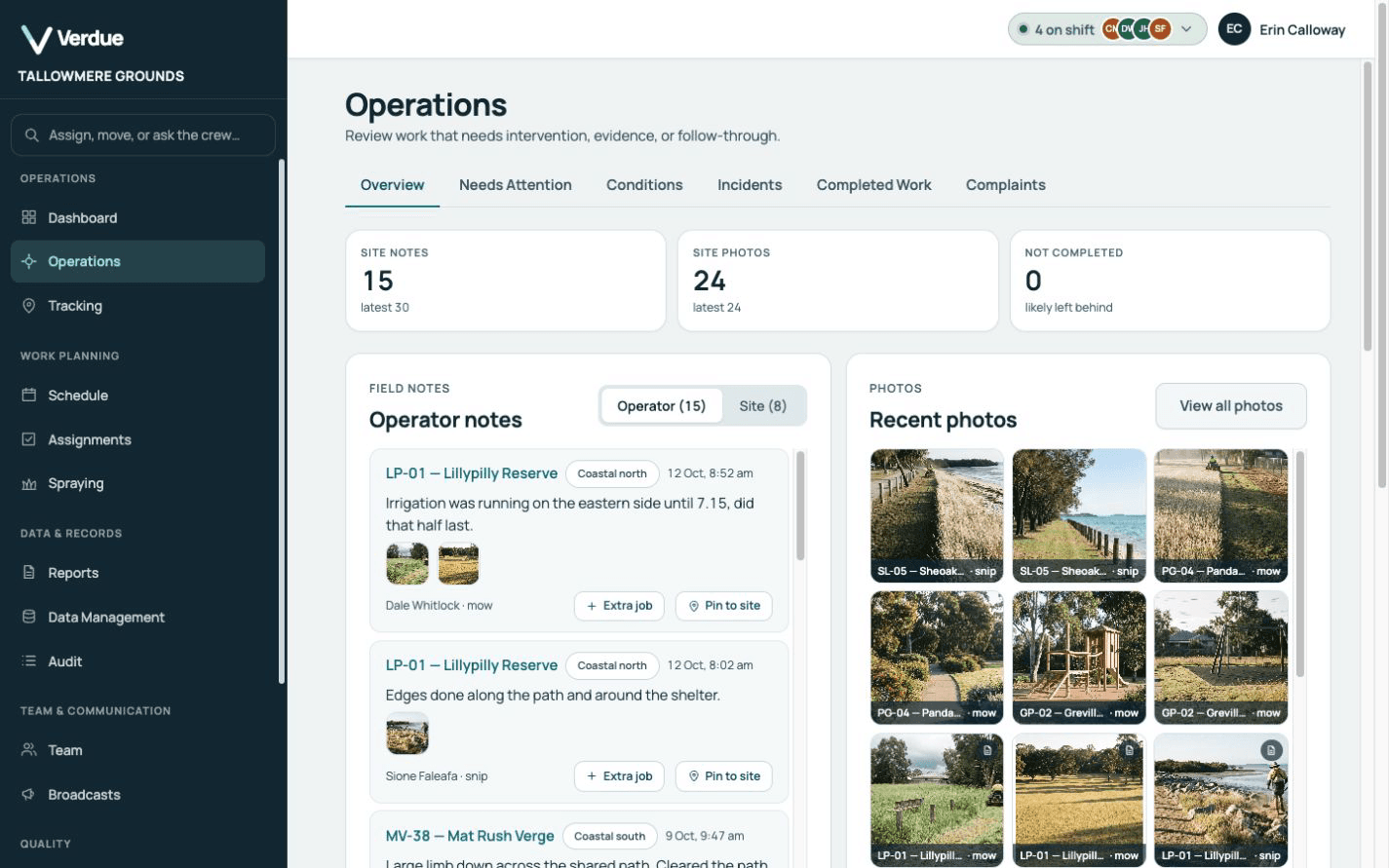Open the PG-04 Panda pathway photo

(937, 658)
